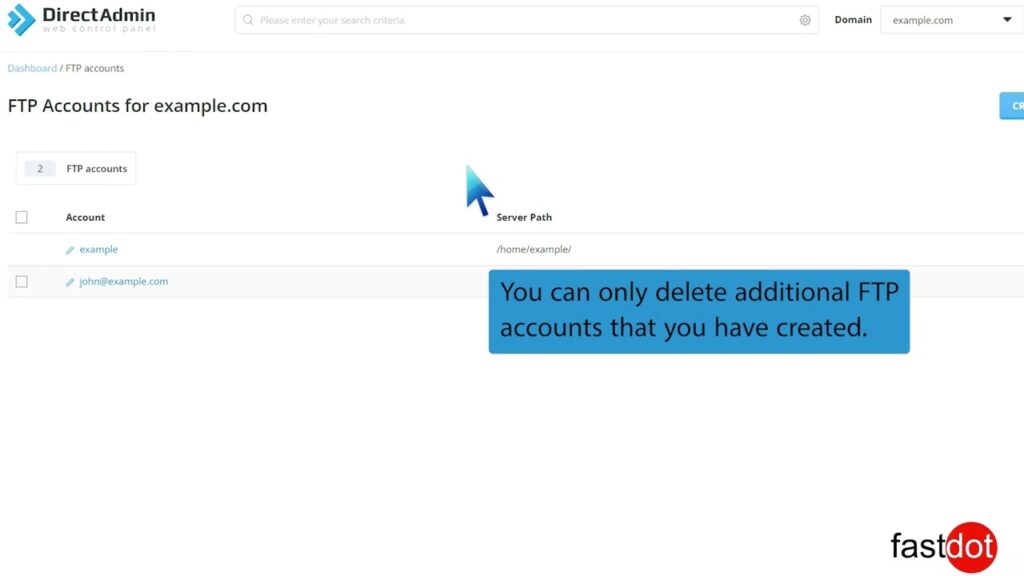This screenshot has width=1024, height=576.
Task: Click the Create button at right edge
Action: point(1012,106)
